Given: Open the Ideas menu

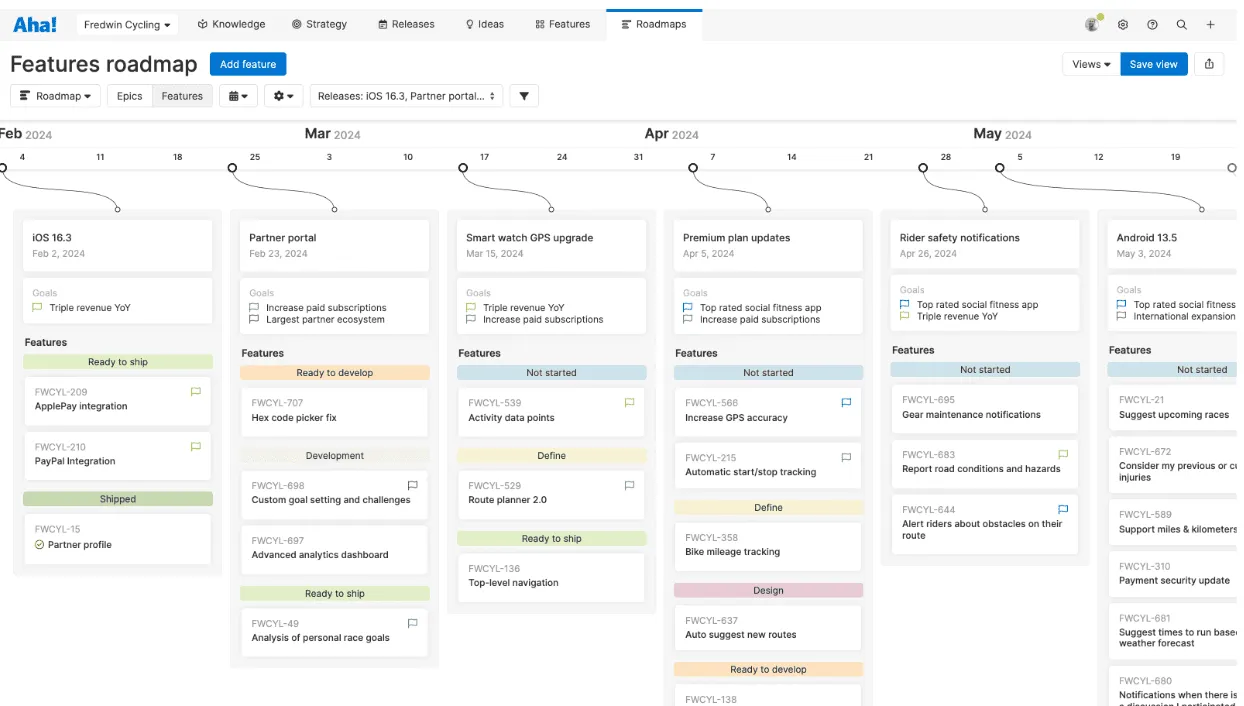Looking at the screenshot, I should click(x=485, y=24).
